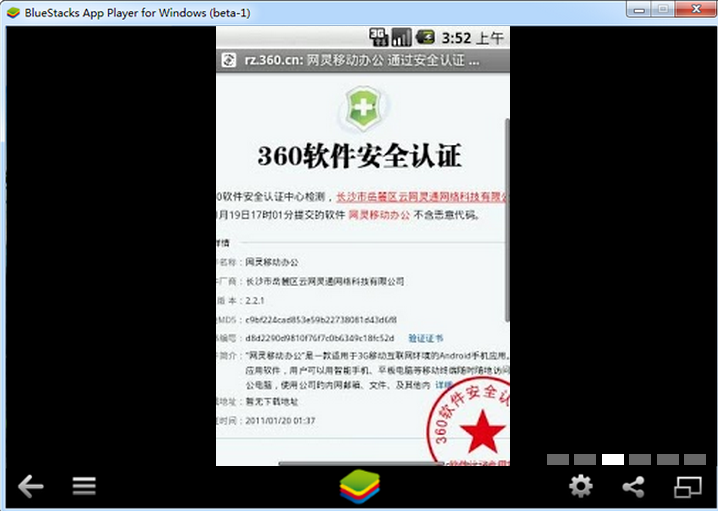This screenshot has width=718, height=511.
Task: Tap the 3G network status icon
Action: [379, 37]
